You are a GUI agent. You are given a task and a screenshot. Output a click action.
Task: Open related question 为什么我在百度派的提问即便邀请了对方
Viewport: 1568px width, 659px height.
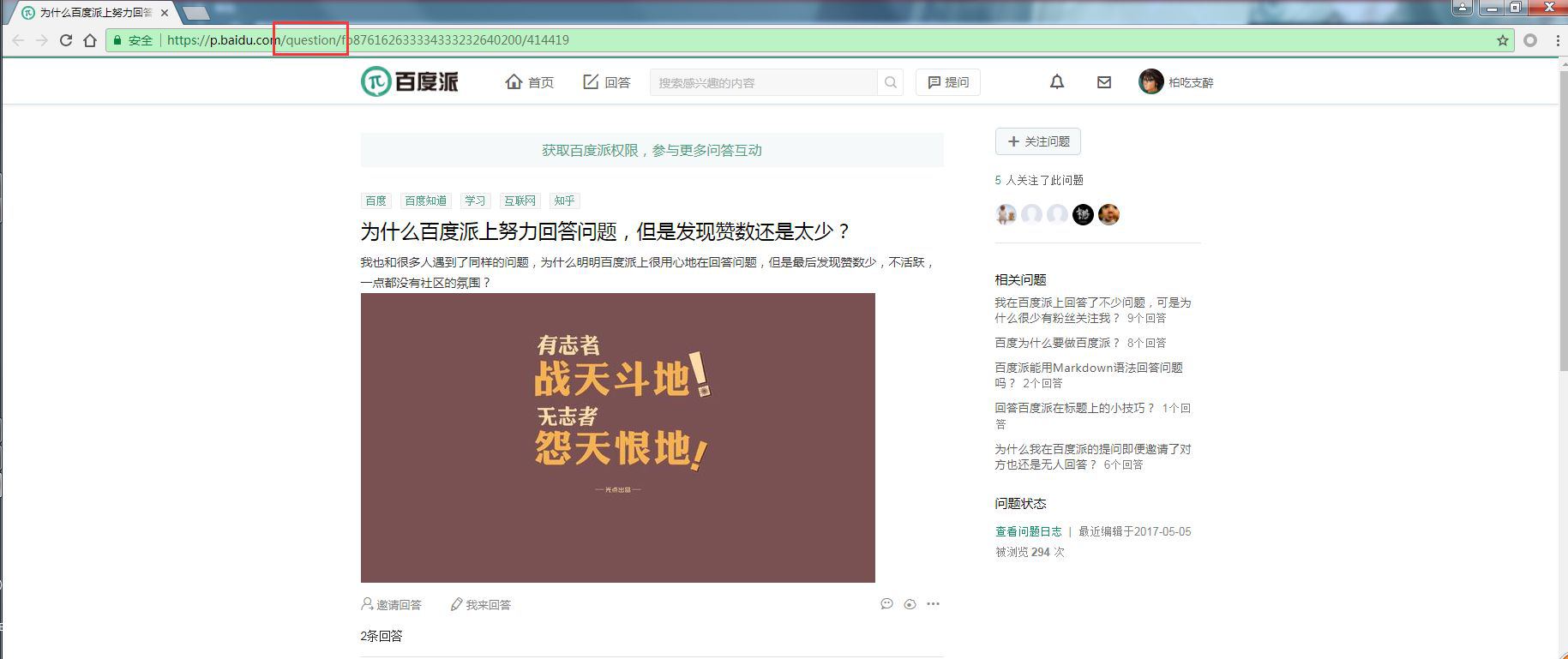point(1092,457)
